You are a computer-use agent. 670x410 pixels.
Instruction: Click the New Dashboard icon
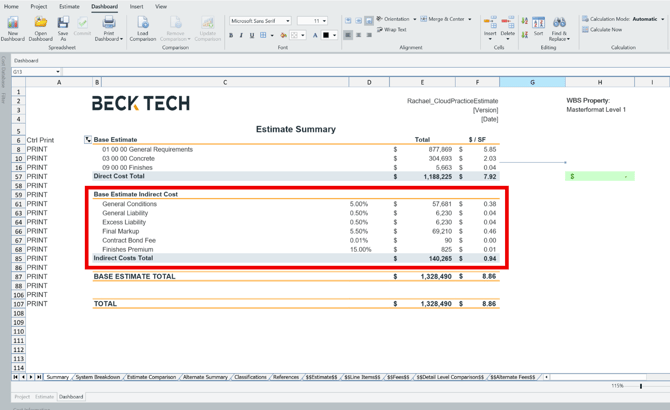(13, 22)
